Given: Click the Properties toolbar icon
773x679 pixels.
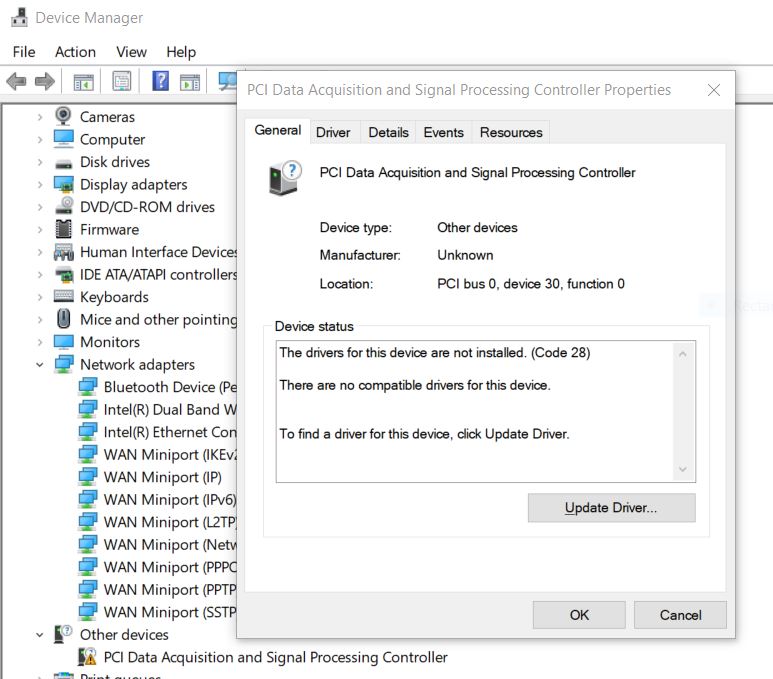Looking at the screenshot, I should (x=122, y=81).
